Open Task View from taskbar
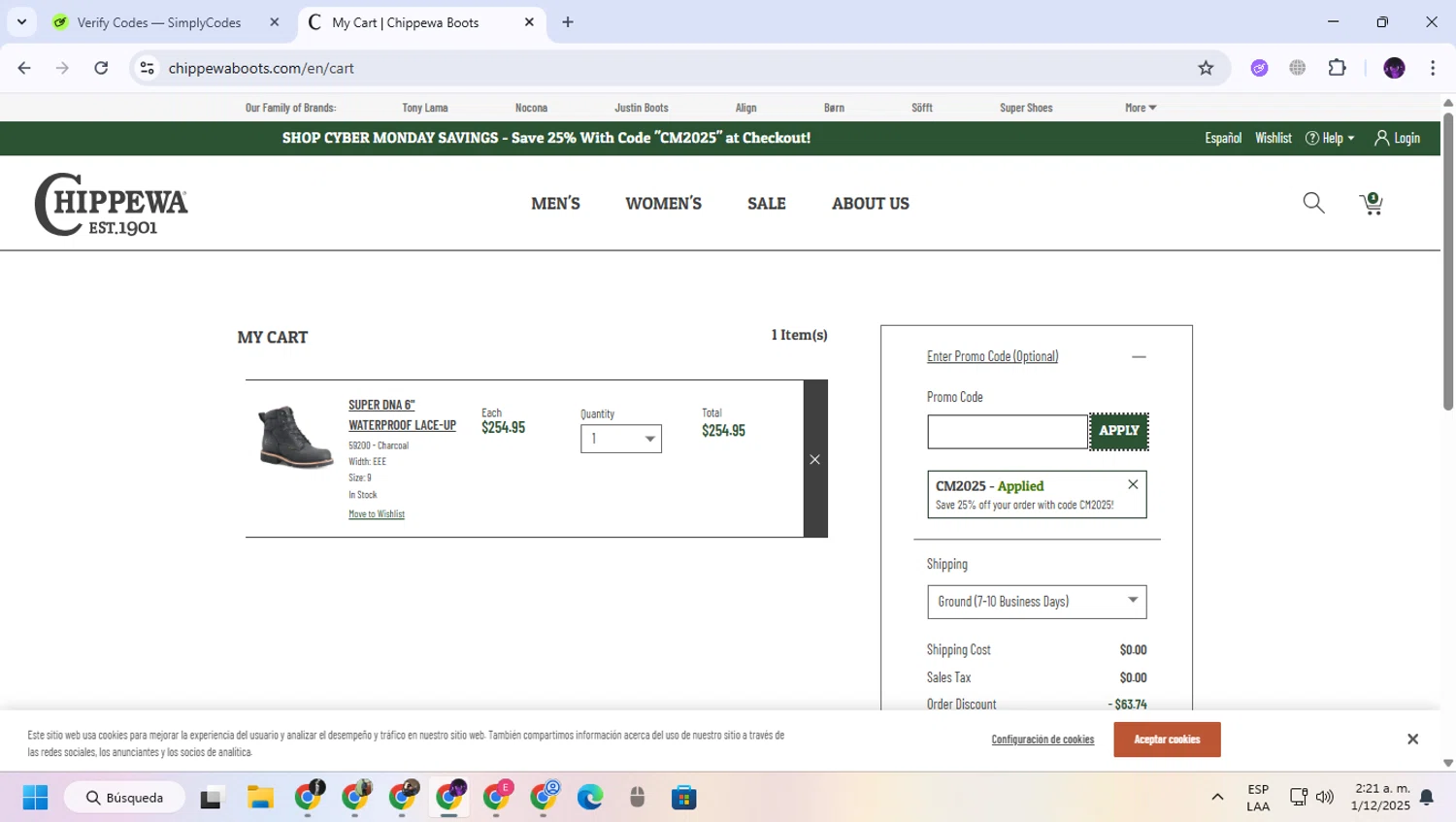The width and height of the screenshot is (1456, 822). click(211, 798)
